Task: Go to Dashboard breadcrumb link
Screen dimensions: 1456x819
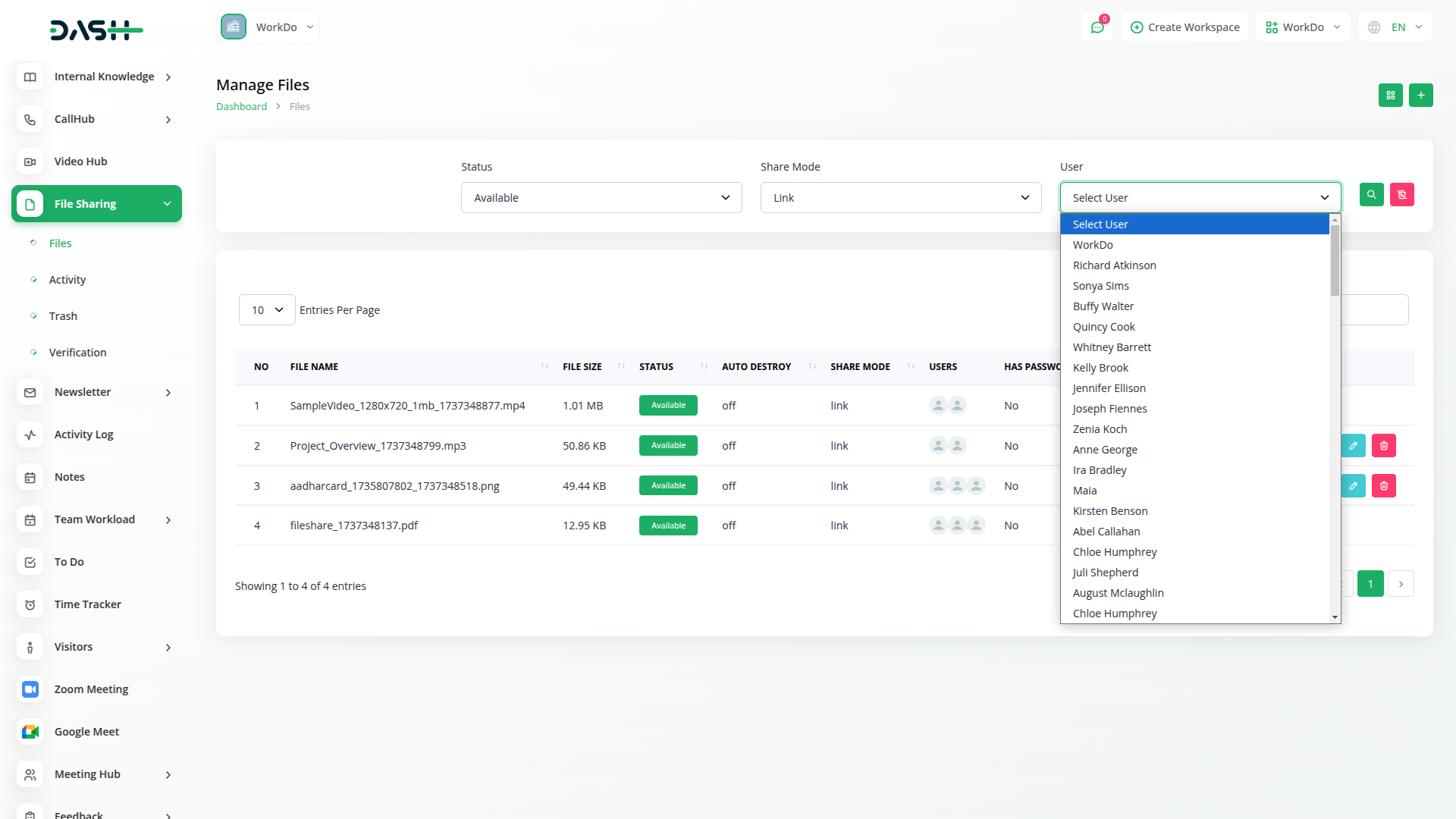Action: pyautogui.click(x=241, y=107)
